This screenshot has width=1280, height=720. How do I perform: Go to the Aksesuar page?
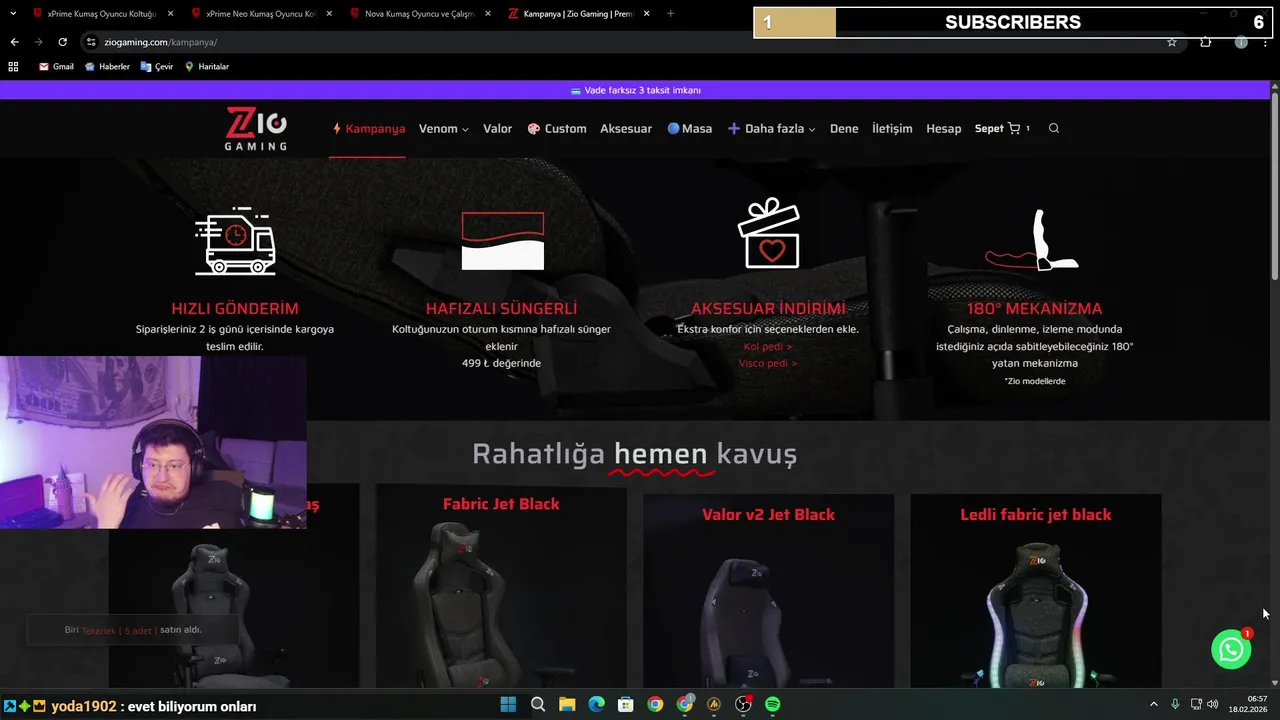(x=626, y=128)
